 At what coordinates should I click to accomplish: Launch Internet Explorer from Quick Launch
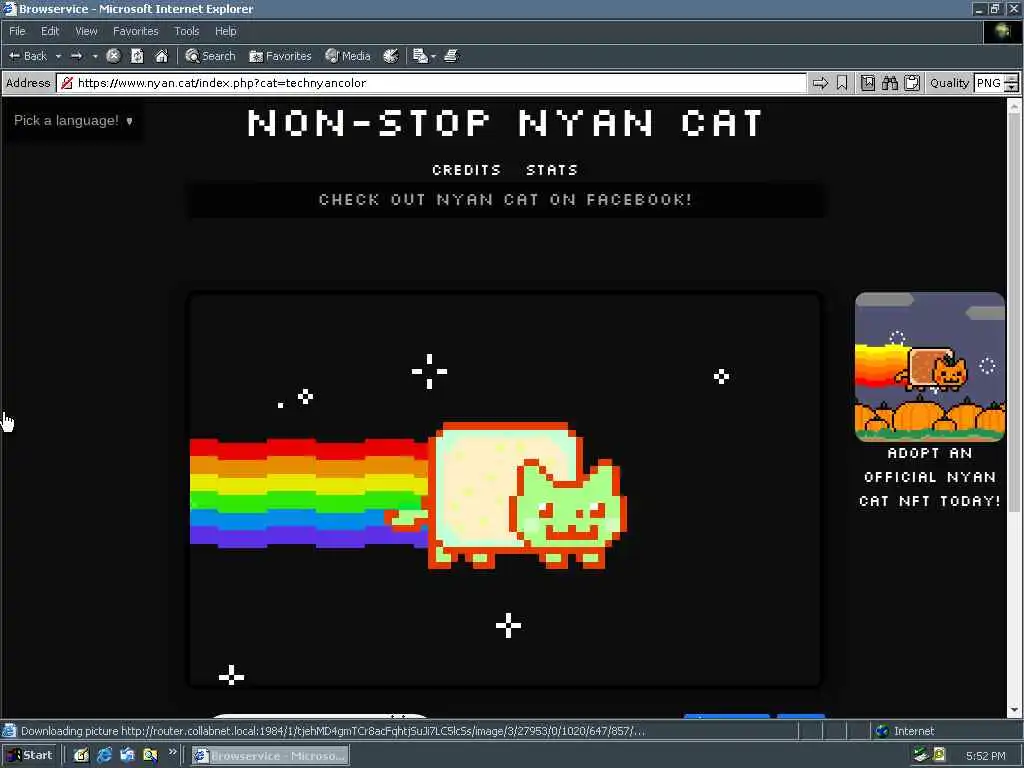click(104, 756)
